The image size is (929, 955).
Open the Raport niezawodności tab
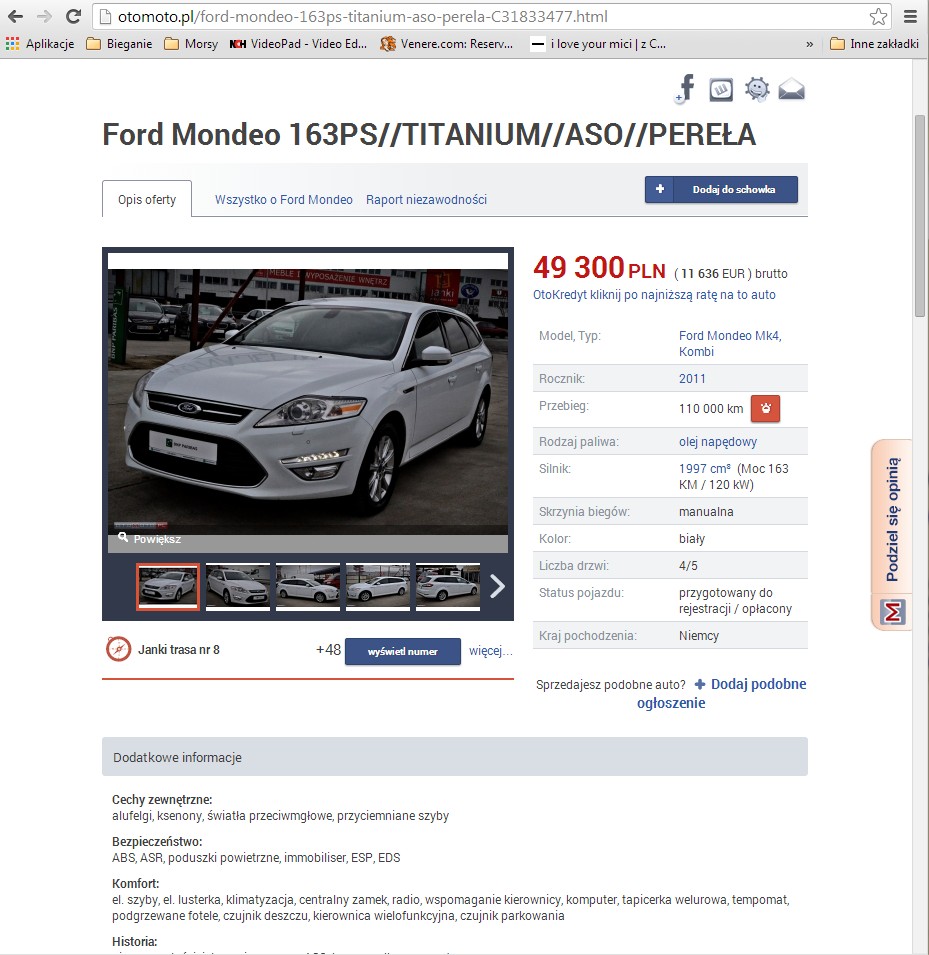pyautogui.click(x=426, y=200)
